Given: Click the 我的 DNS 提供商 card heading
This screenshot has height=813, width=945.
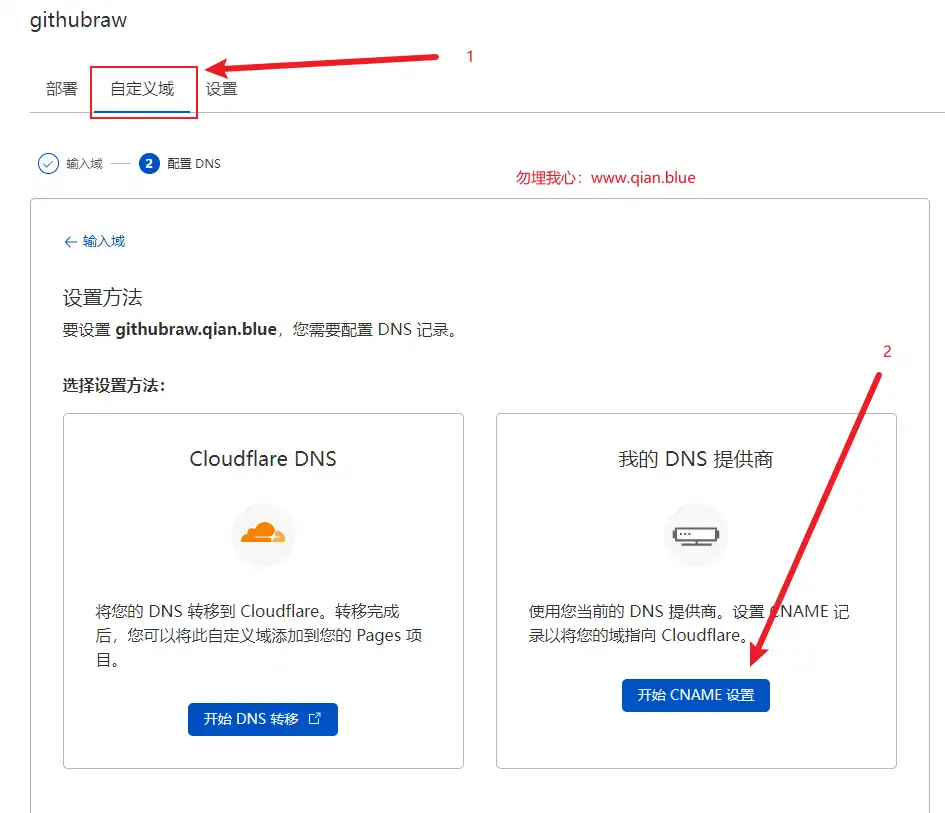Looking at the screenshot, I should pos(696,459).
